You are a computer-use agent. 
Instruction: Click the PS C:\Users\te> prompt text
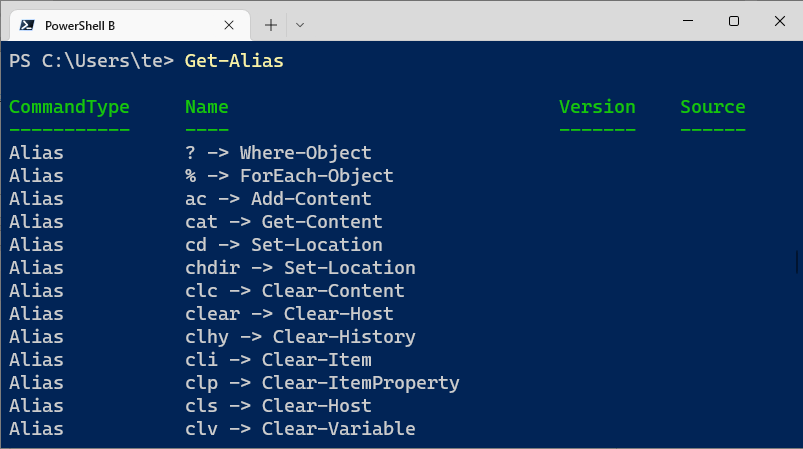pos(91,61)
